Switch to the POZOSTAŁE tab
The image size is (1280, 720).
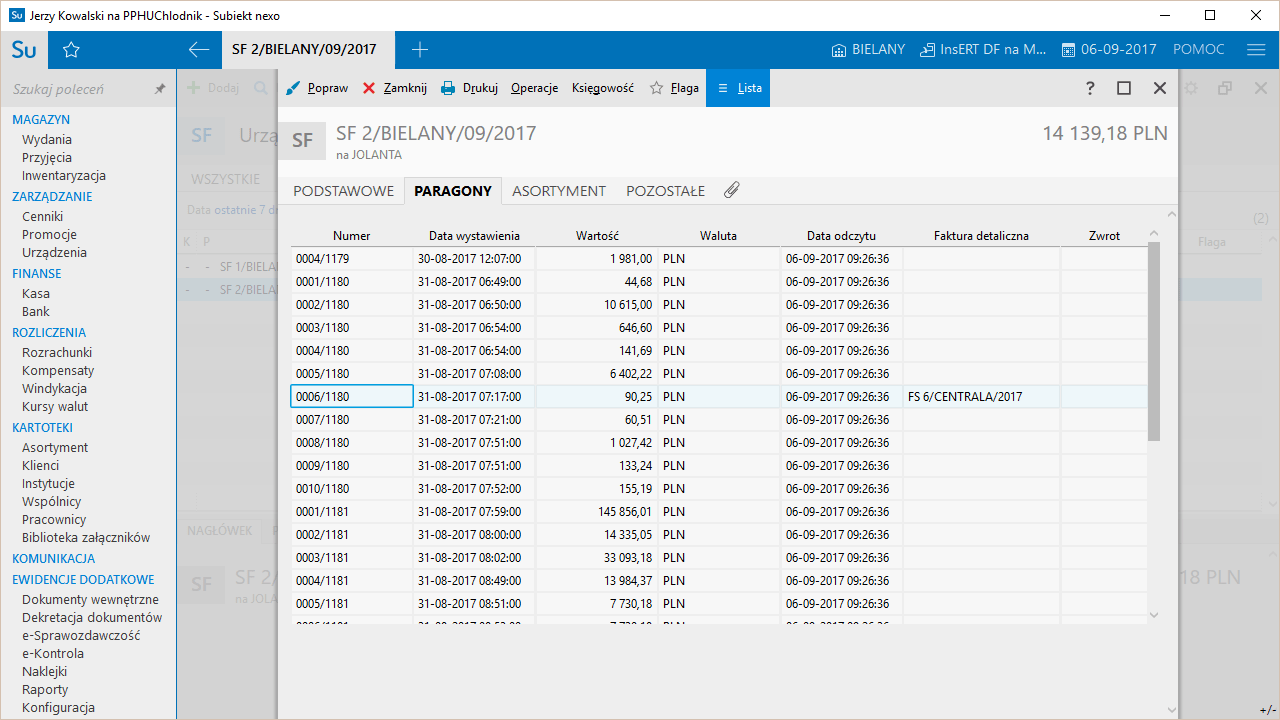tap(665, 191)
